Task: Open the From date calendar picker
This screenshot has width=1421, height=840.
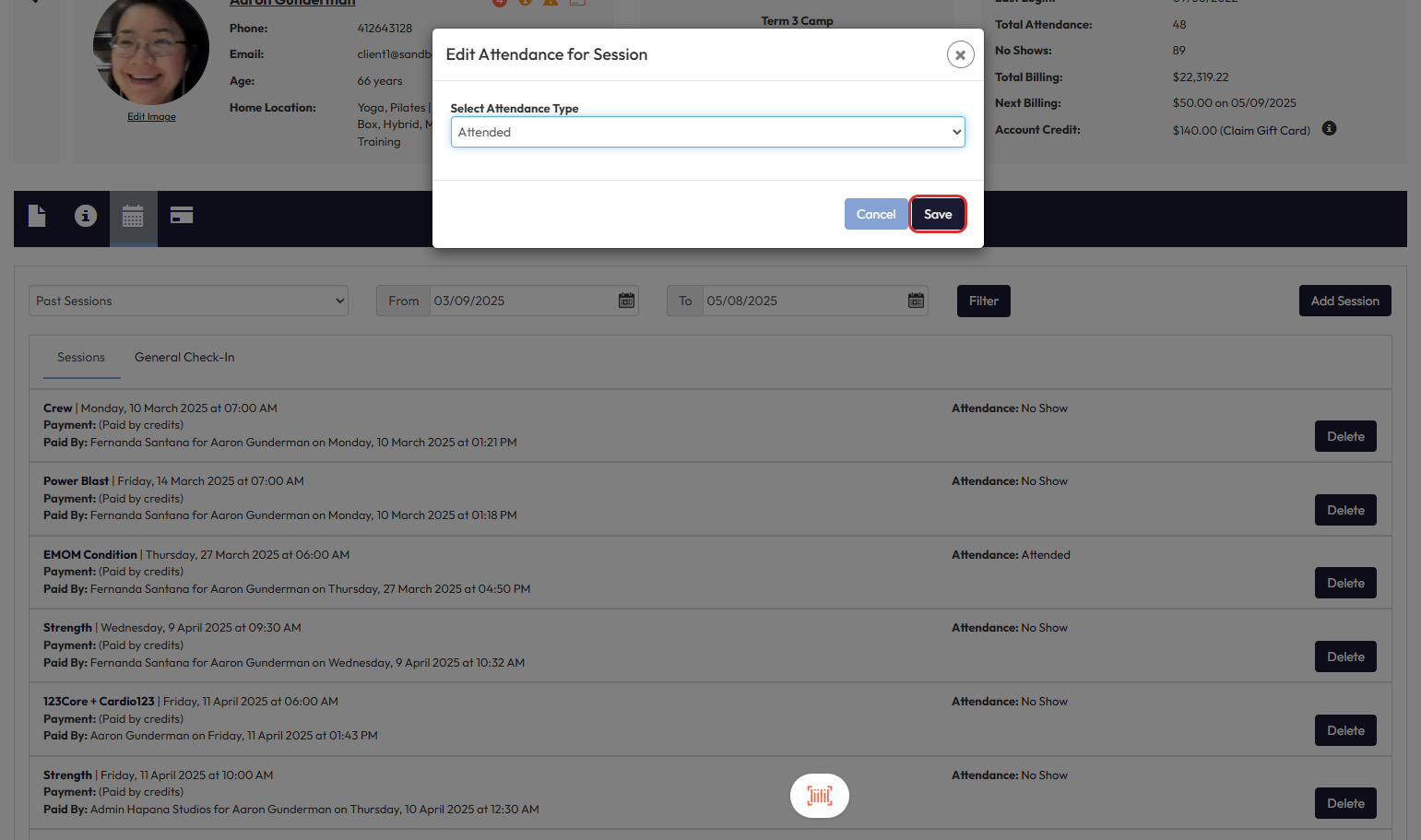Action: pyautogui.click(x=626, y=301)
